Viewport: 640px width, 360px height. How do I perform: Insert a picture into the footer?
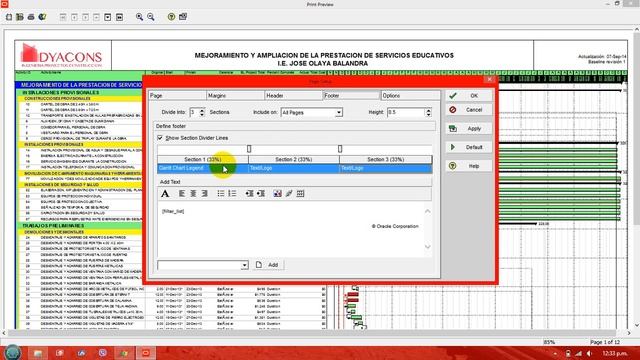(278, 193)
